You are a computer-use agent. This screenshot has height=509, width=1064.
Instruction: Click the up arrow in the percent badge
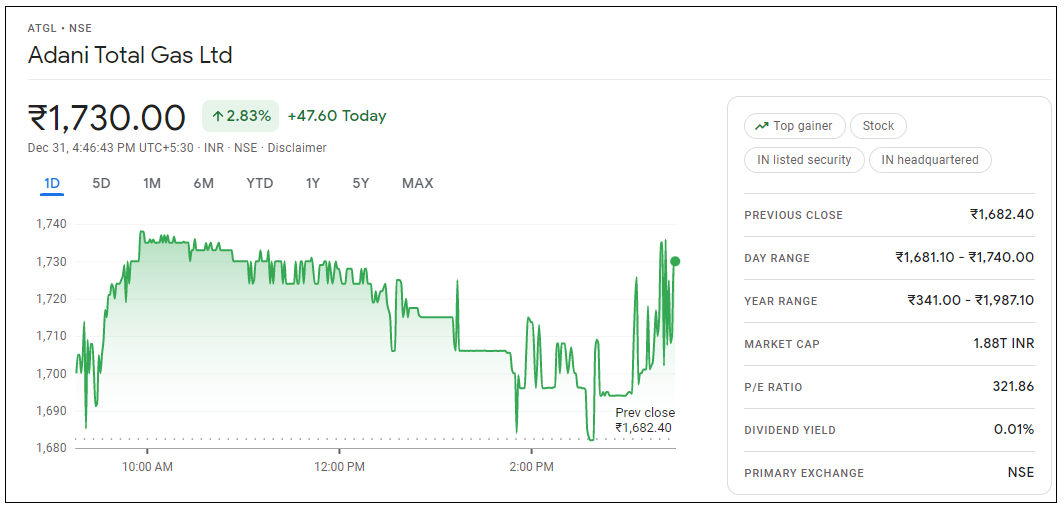click(x=218, y=116)
